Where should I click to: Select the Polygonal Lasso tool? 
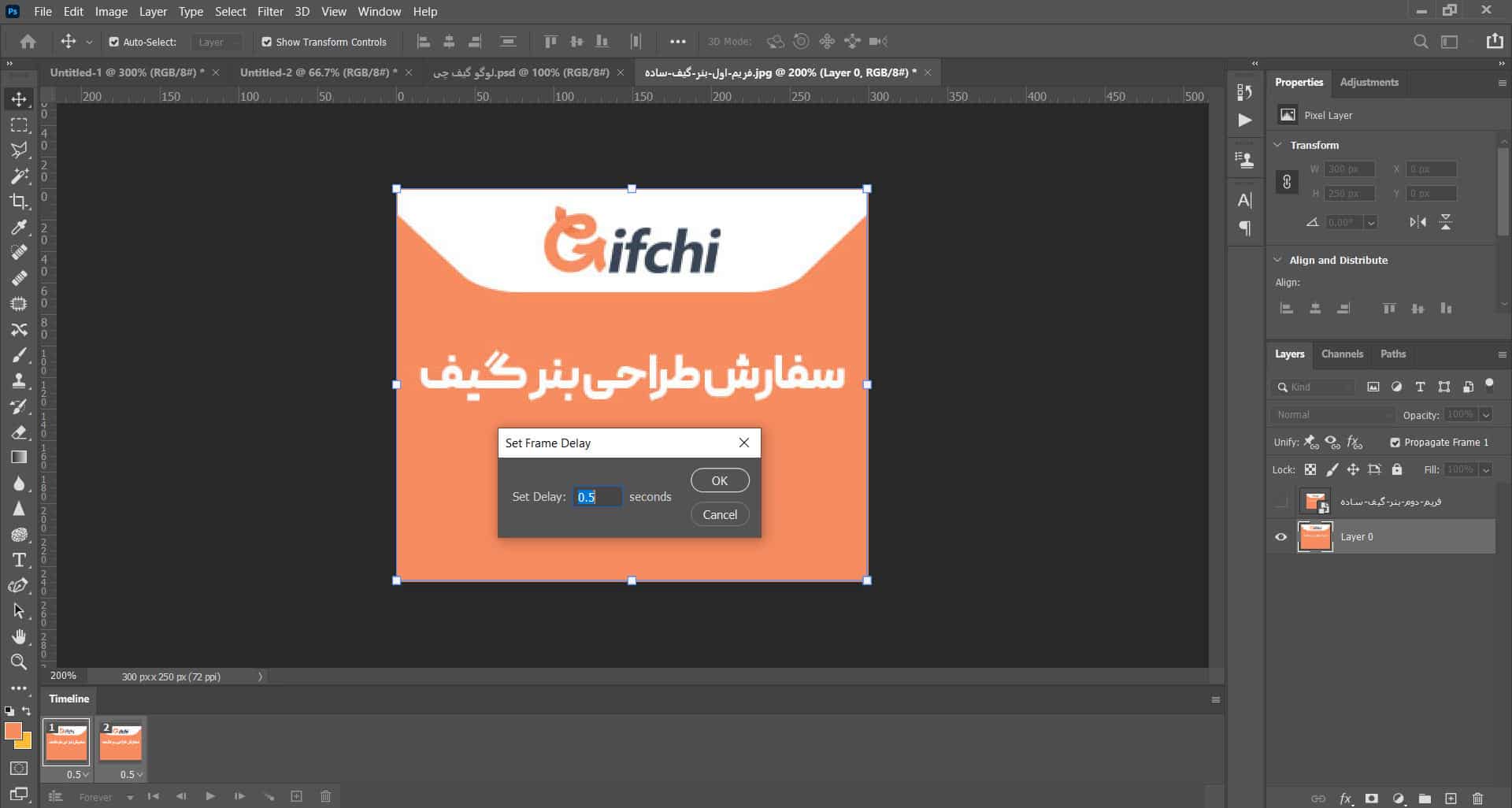coord(19,150)
